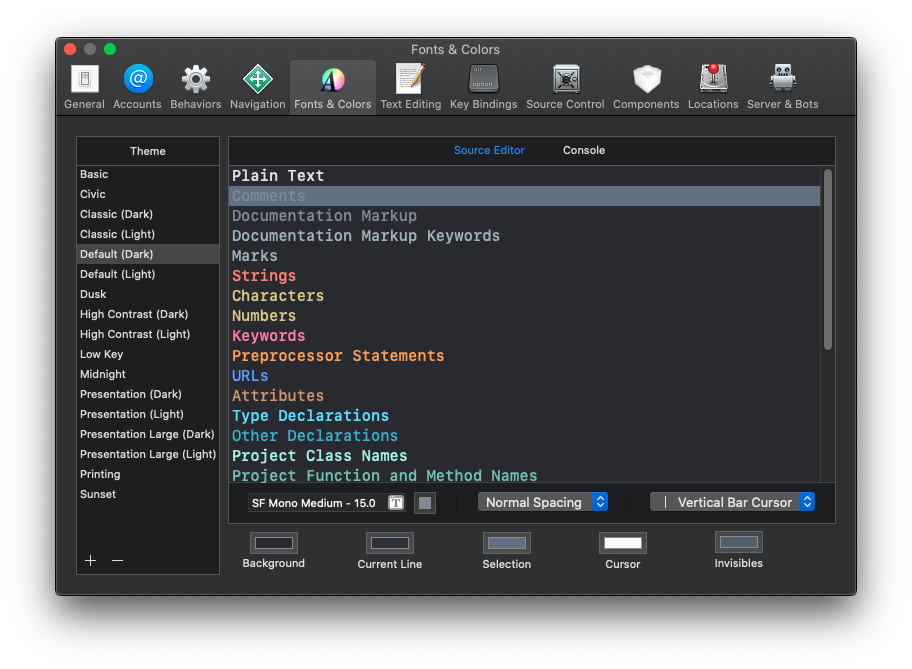Add a new theme with plus button
The height and width of the screenshot is (669, 912).
click(90, 560)
